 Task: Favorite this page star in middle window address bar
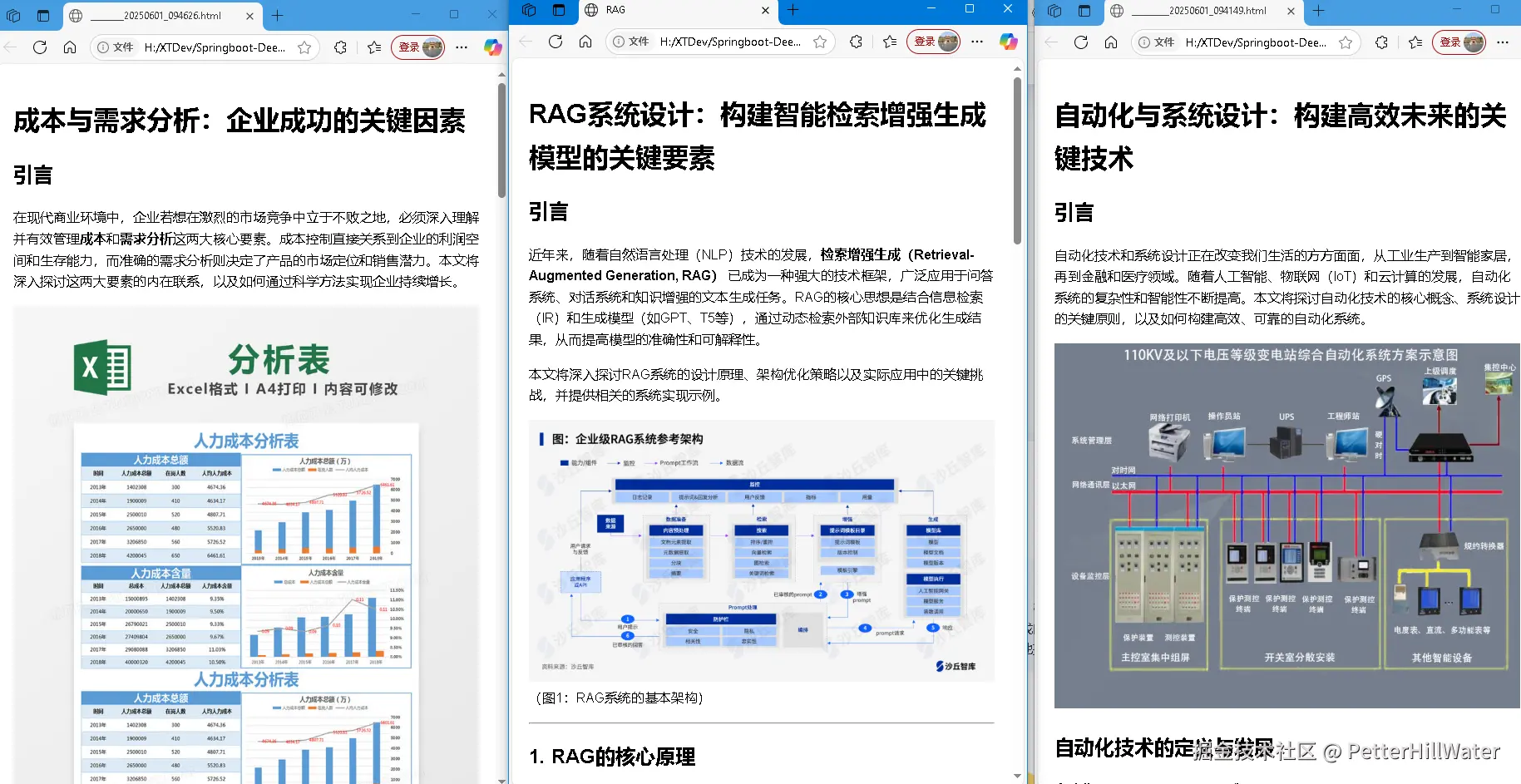(x=820, y=42)
